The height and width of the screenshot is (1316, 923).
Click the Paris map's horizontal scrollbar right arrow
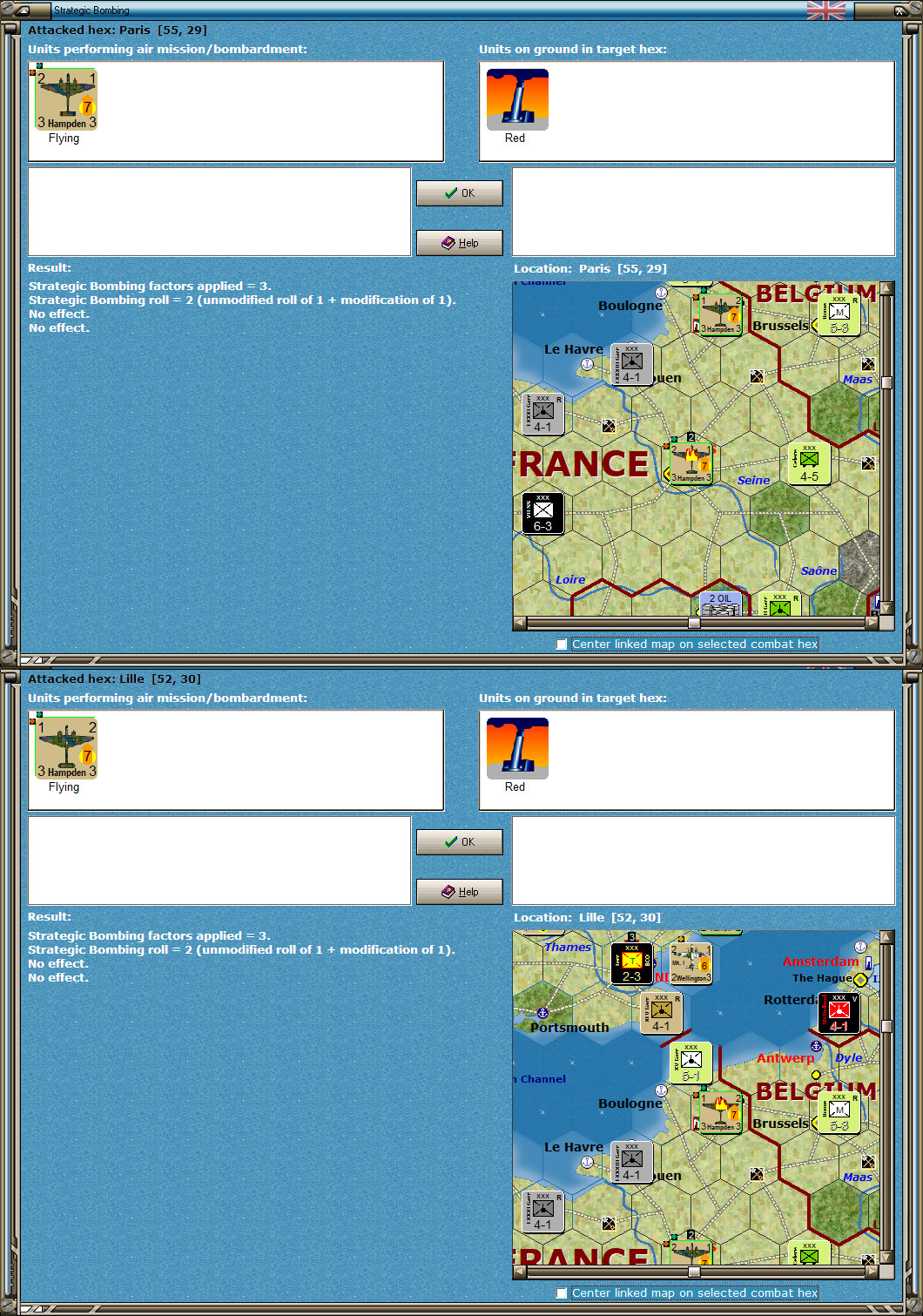872,623
